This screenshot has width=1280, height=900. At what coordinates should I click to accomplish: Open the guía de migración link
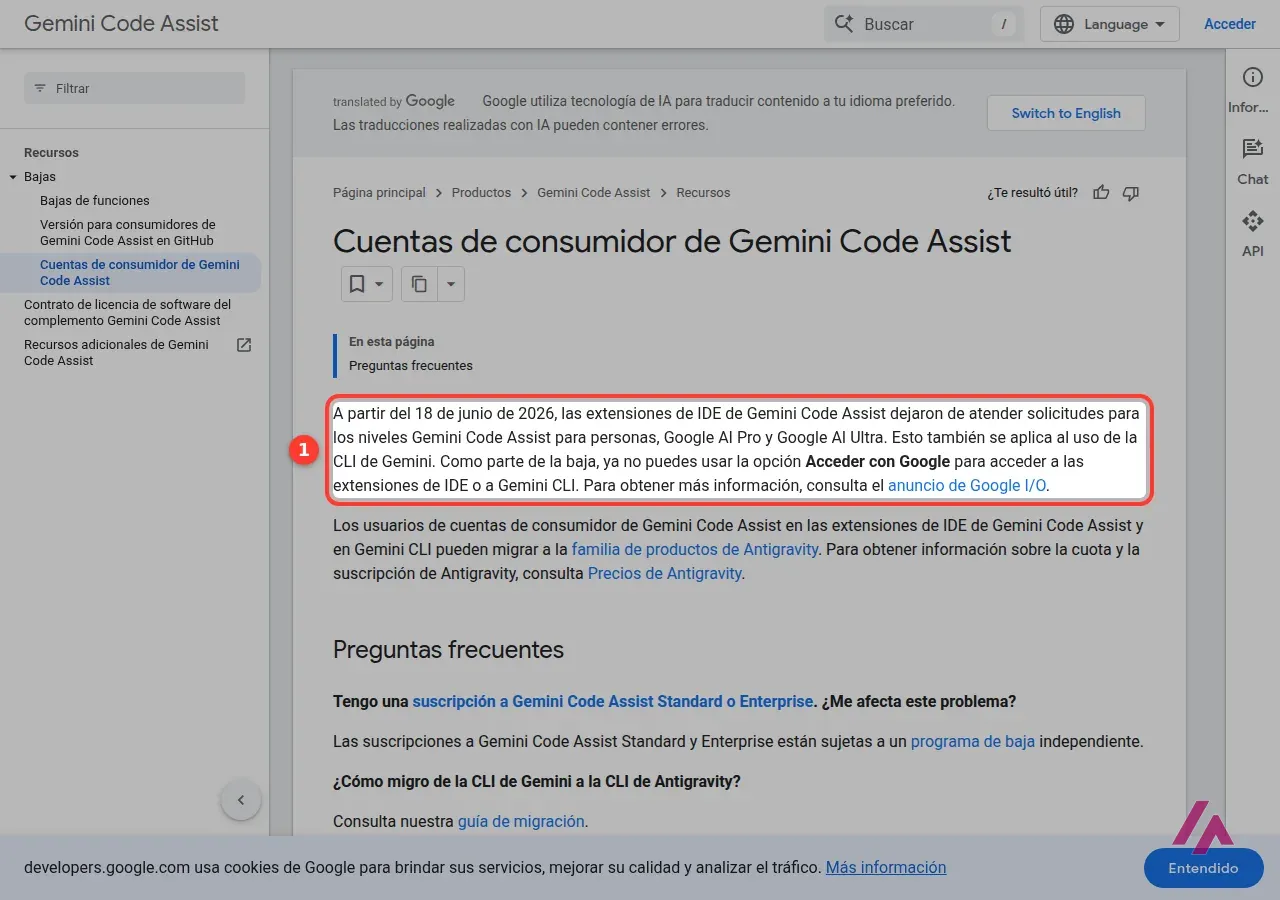(x=521, y=822)
